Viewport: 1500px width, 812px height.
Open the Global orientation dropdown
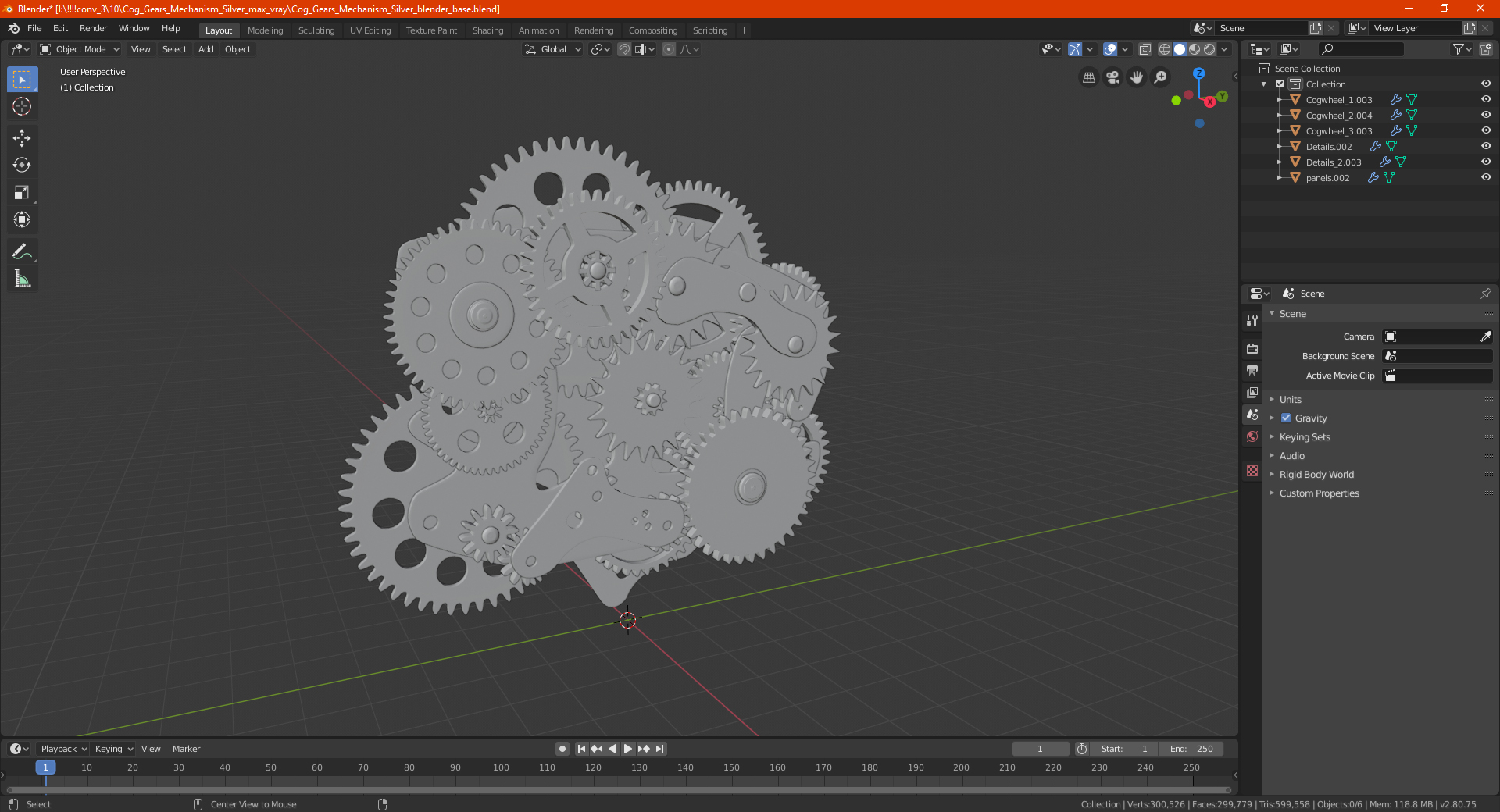[x=553, y=49]
